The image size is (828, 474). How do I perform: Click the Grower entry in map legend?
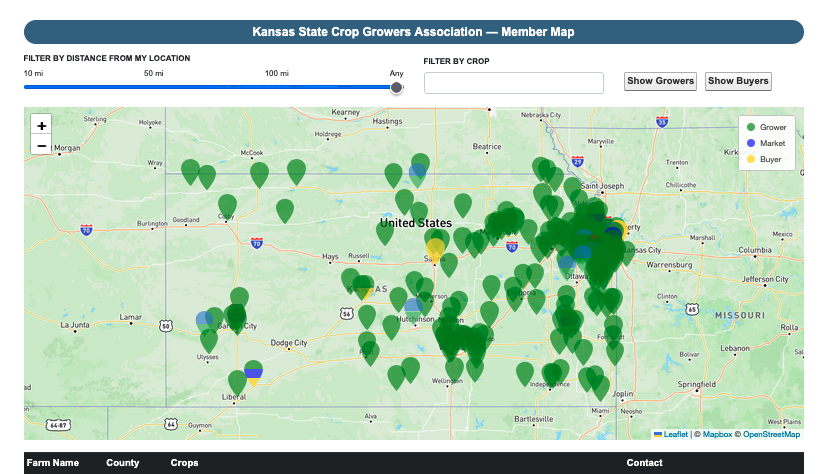(x=766, y=127)
